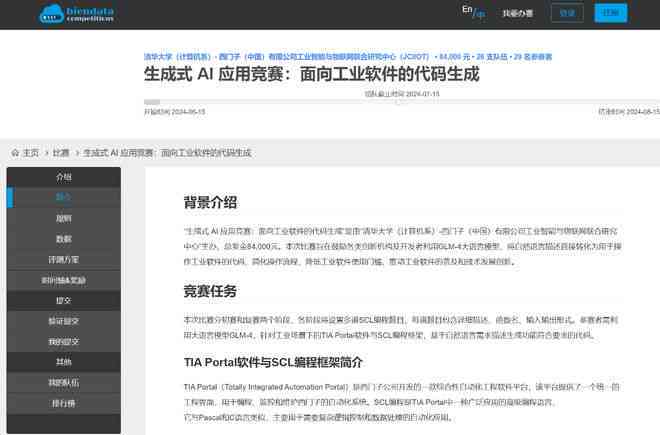Open the 评测方案 sidebar item
Viewport: 660px width, 435px height.
[64, 259]
